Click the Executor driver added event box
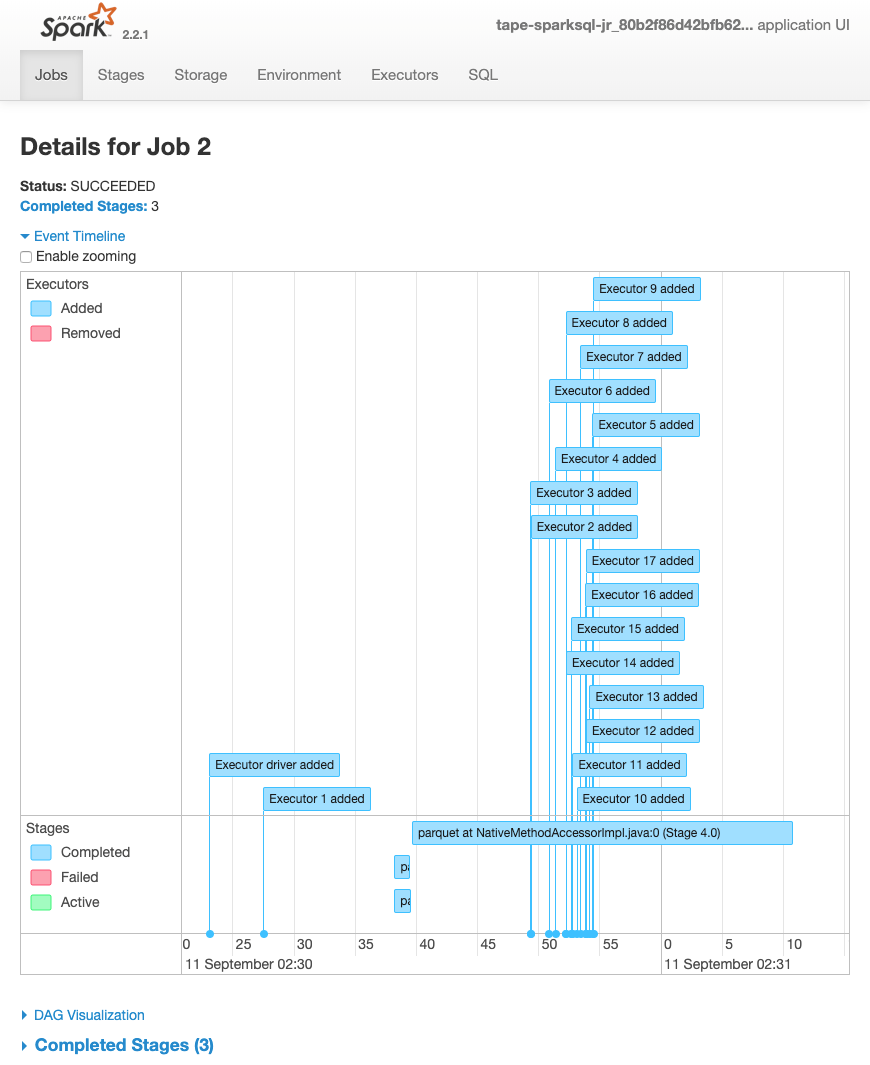Image resolution: width=870 pixels, height=1065 pixels. tap(274, 764)
